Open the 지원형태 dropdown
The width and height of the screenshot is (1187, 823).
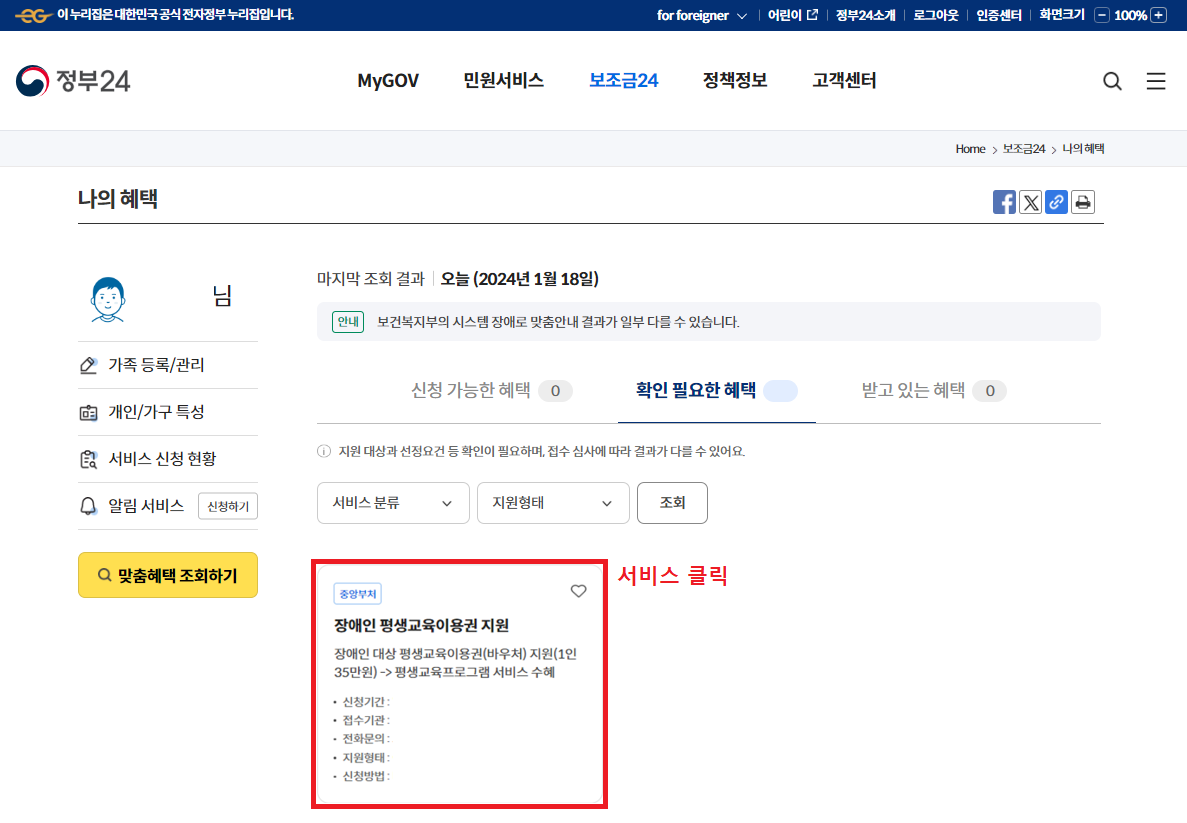coord(553,503)
